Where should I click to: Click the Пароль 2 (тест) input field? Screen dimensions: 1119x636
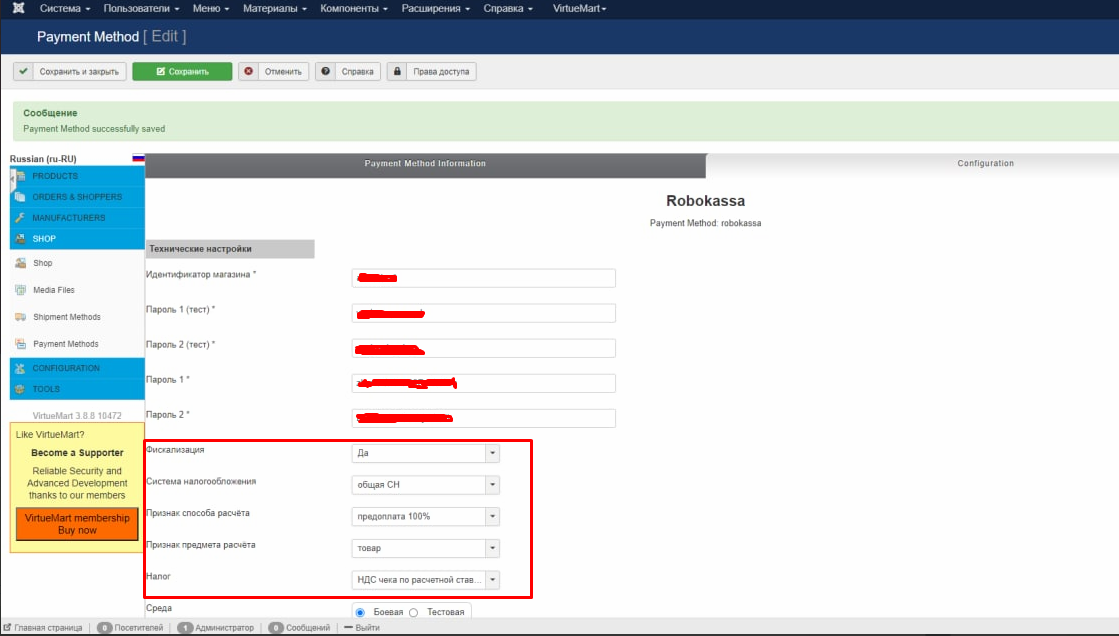tap(484, 348)
